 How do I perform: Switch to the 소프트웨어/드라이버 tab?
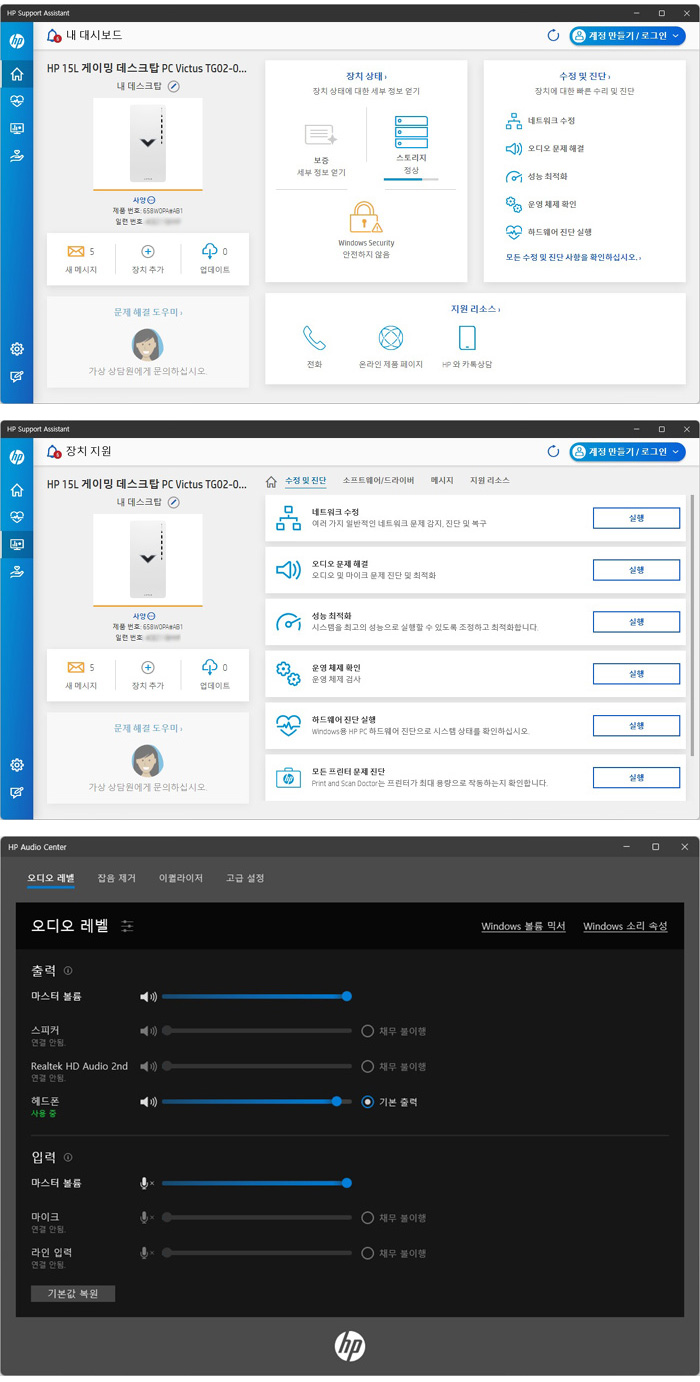378,481
